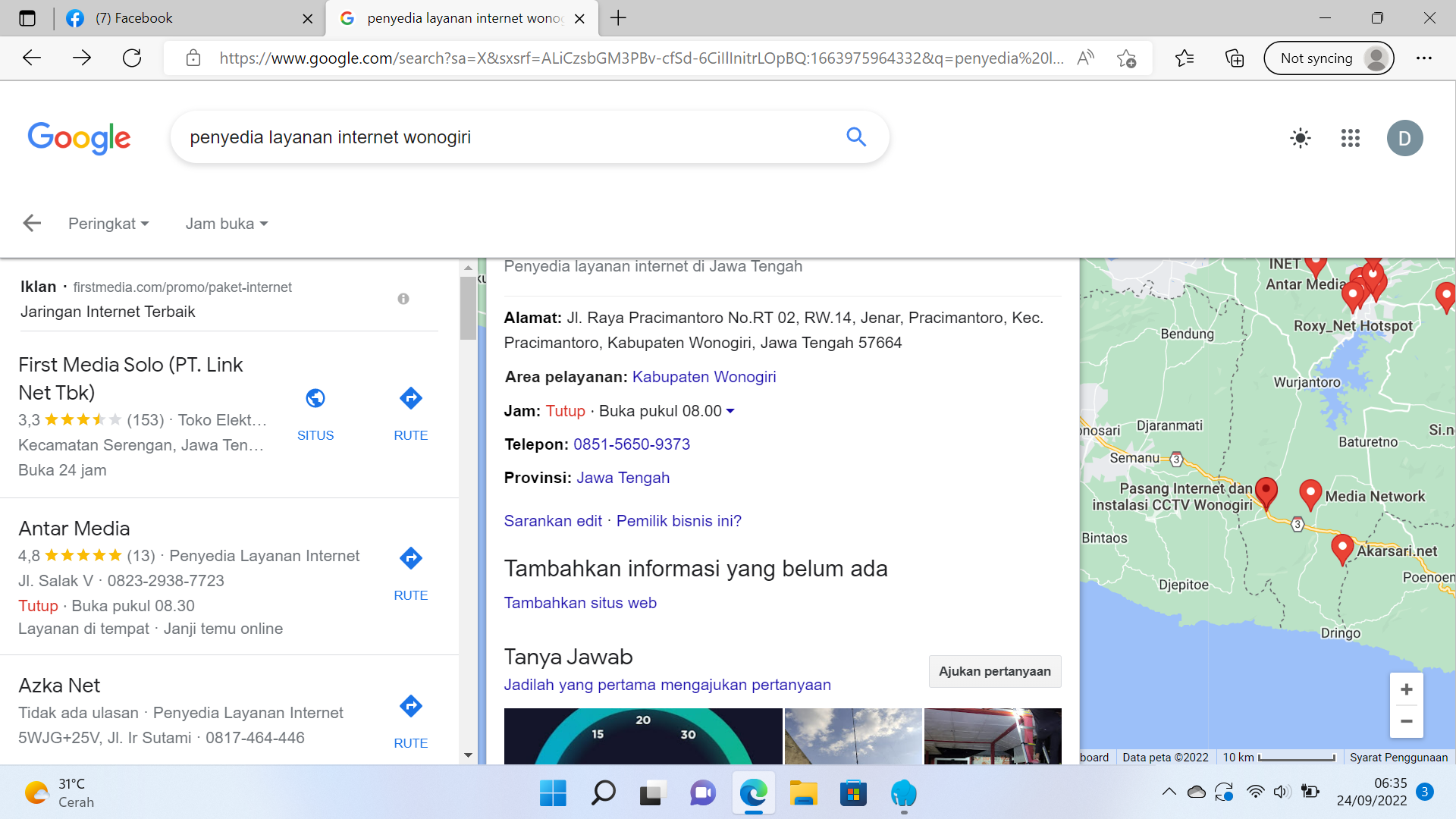Select Akarsari.net map pin
Image resolution: width=1456 pixels, height=819 pixels.
[x=1342, y=549]
